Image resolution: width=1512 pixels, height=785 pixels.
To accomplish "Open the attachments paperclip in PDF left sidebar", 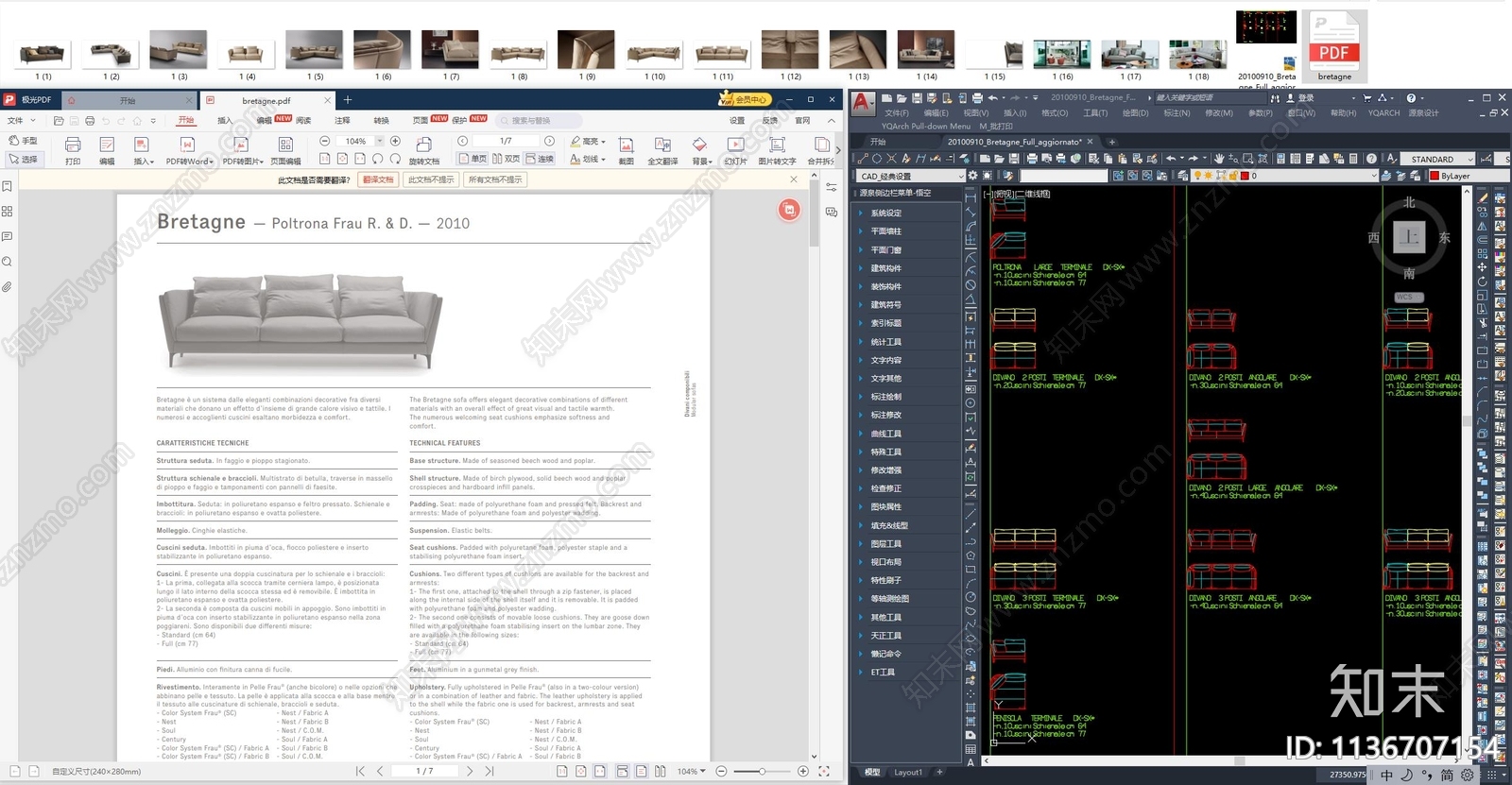I will 7,286.
